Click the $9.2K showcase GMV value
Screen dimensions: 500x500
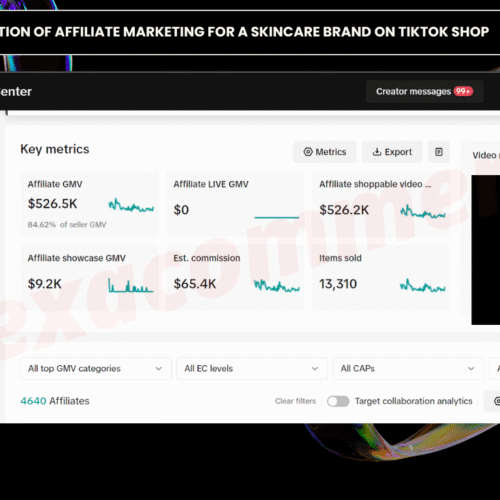[x=44, y=284]
